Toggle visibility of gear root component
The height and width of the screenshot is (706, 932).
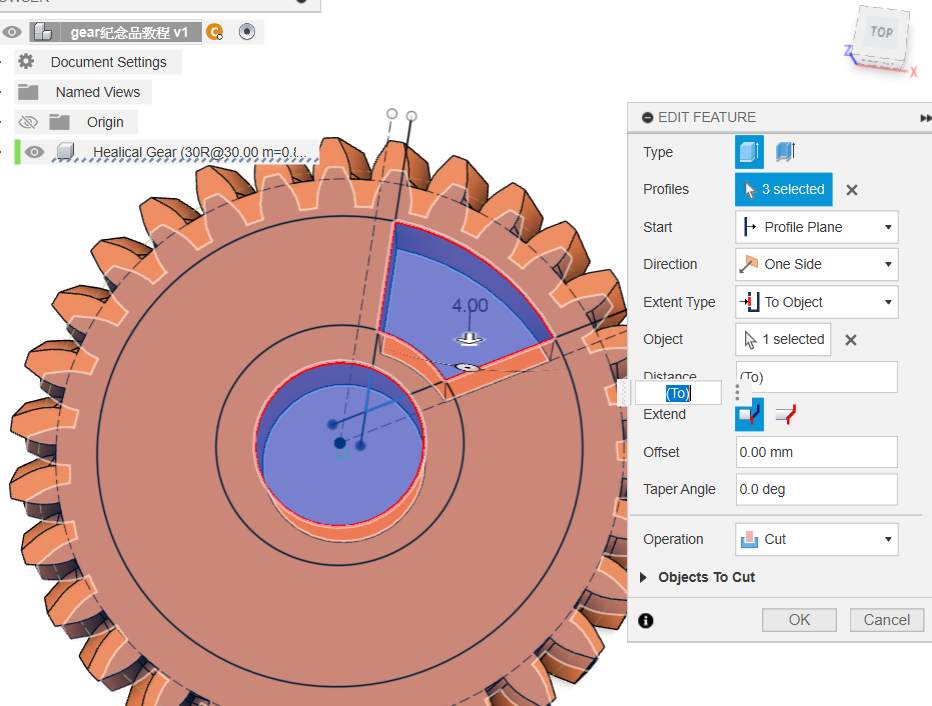pos(12,32)
